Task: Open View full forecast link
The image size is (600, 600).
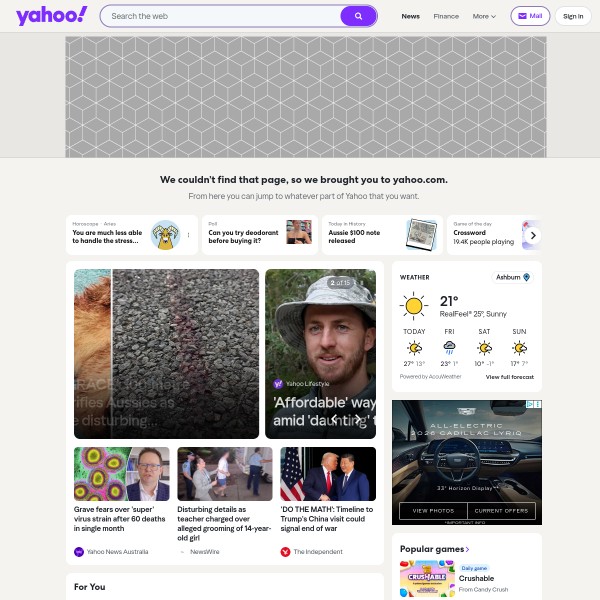Action: click(510, 377)
